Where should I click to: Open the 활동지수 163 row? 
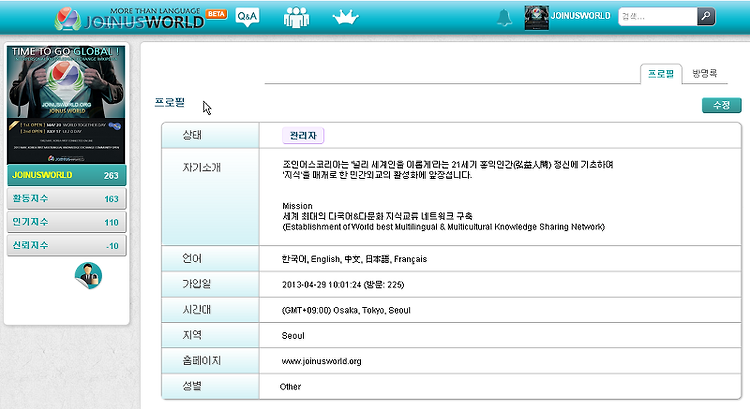[x=66, y=199]
